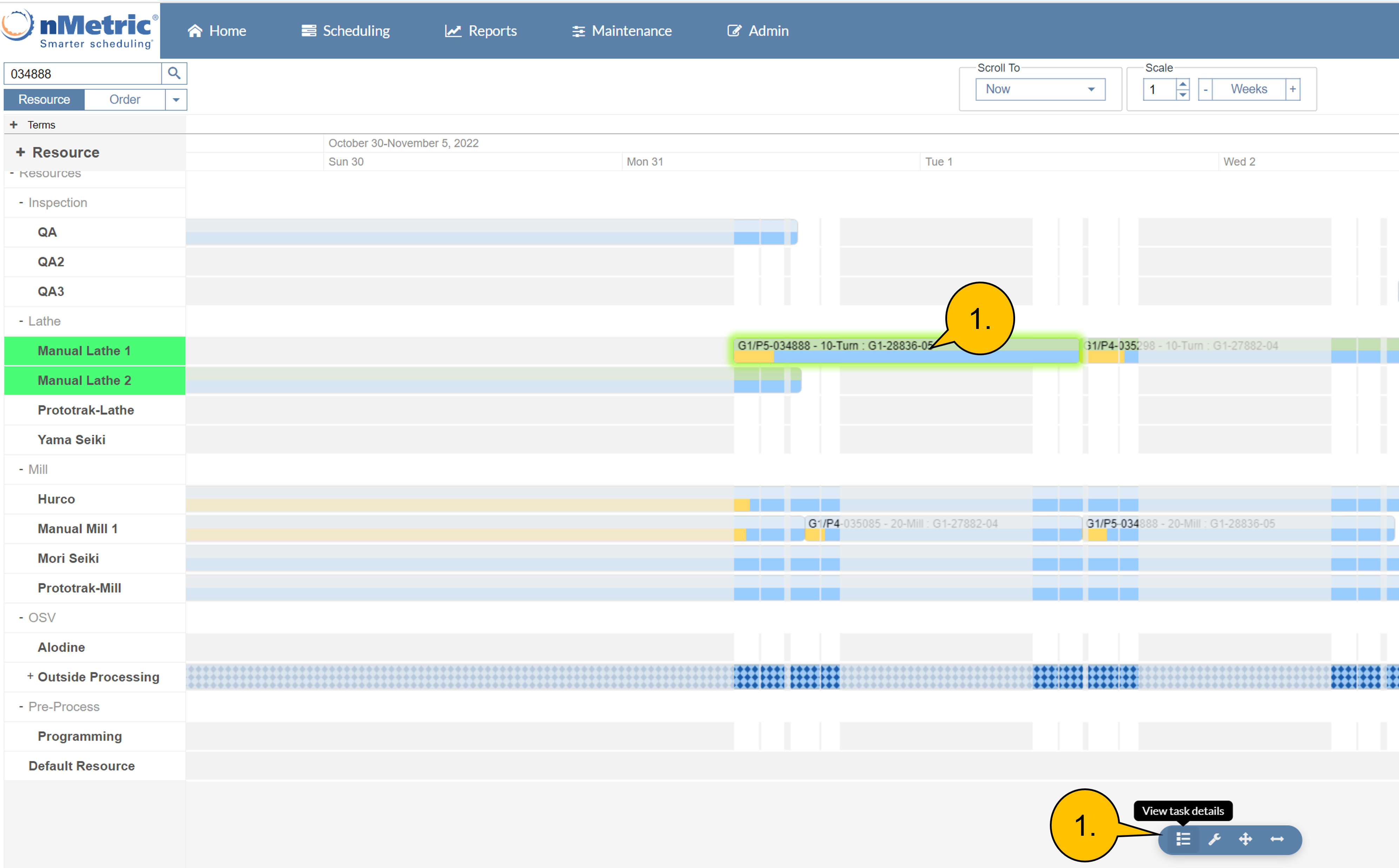Switch to the Order view toggle
Screen dimensions: 1399x868
125,99
